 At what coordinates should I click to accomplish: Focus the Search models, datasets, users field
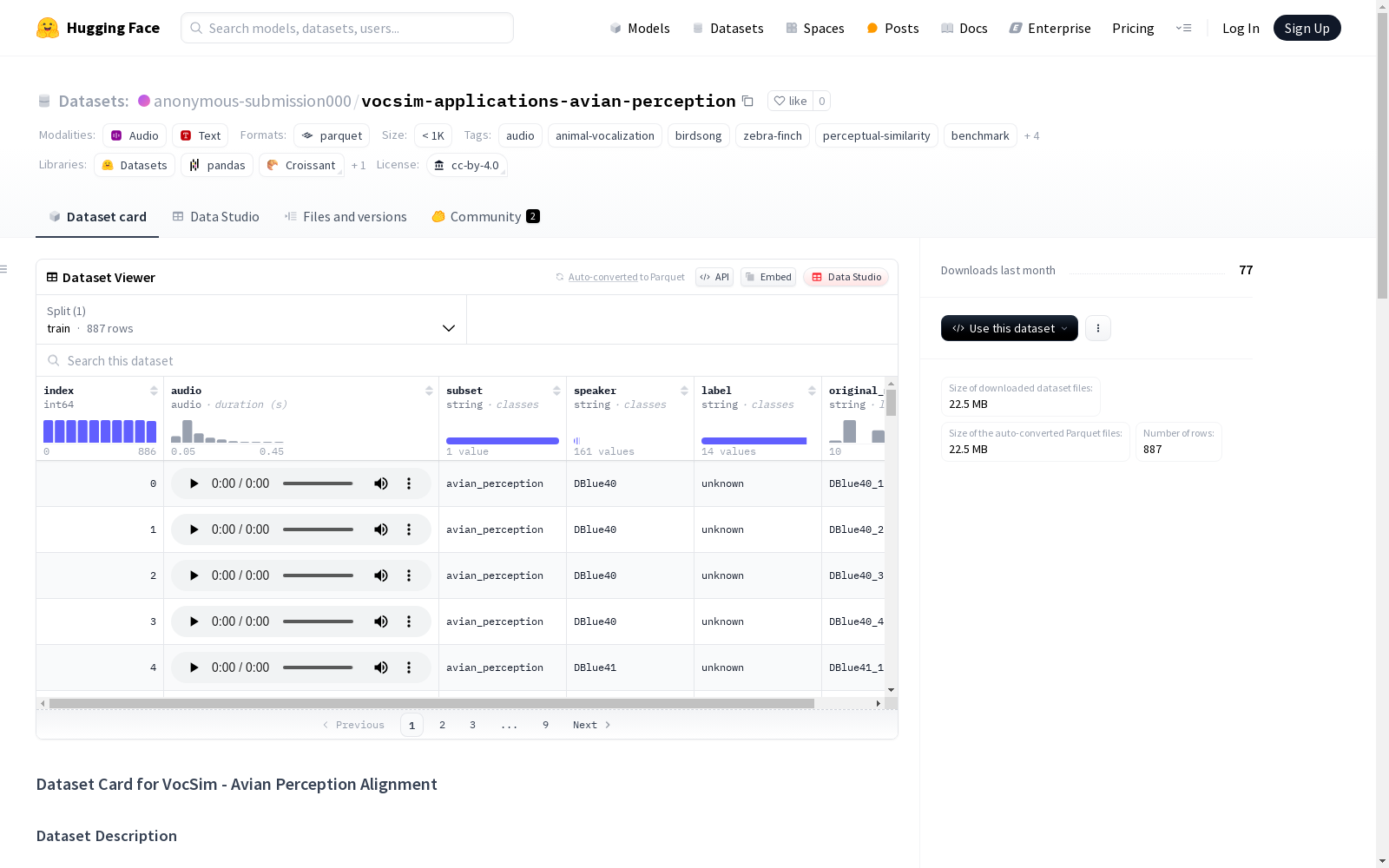click(347, 28)
